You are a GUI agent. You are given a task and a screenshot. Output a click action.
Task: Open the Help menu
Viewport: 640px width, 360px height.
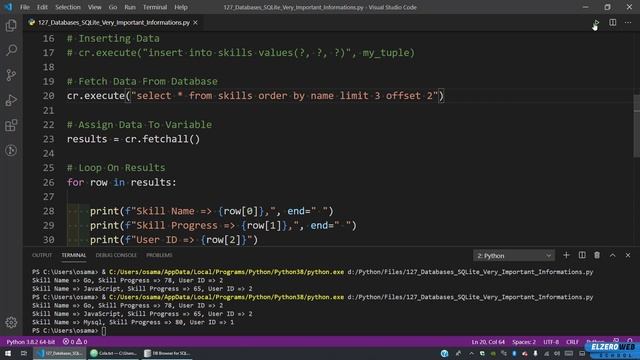tap(181, 7)
